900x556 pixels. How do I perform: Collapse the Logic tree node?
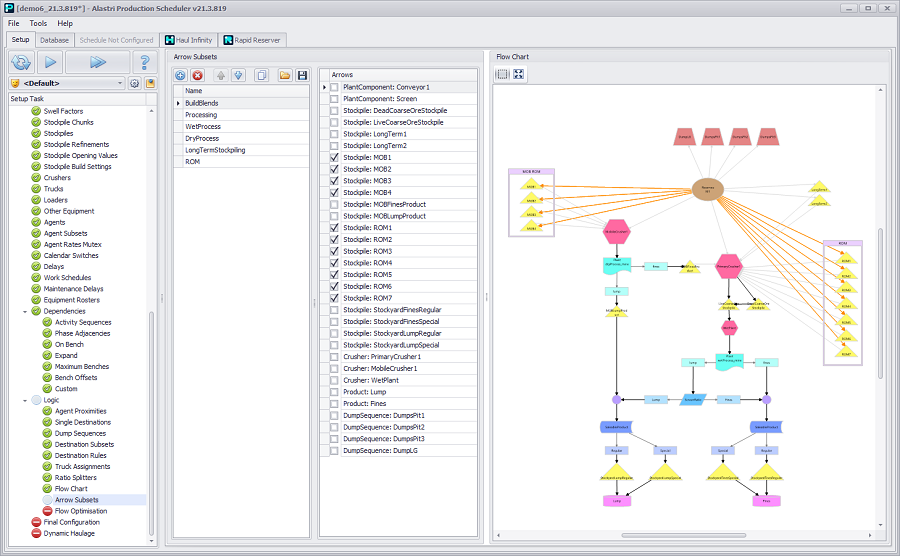[23, 400]
